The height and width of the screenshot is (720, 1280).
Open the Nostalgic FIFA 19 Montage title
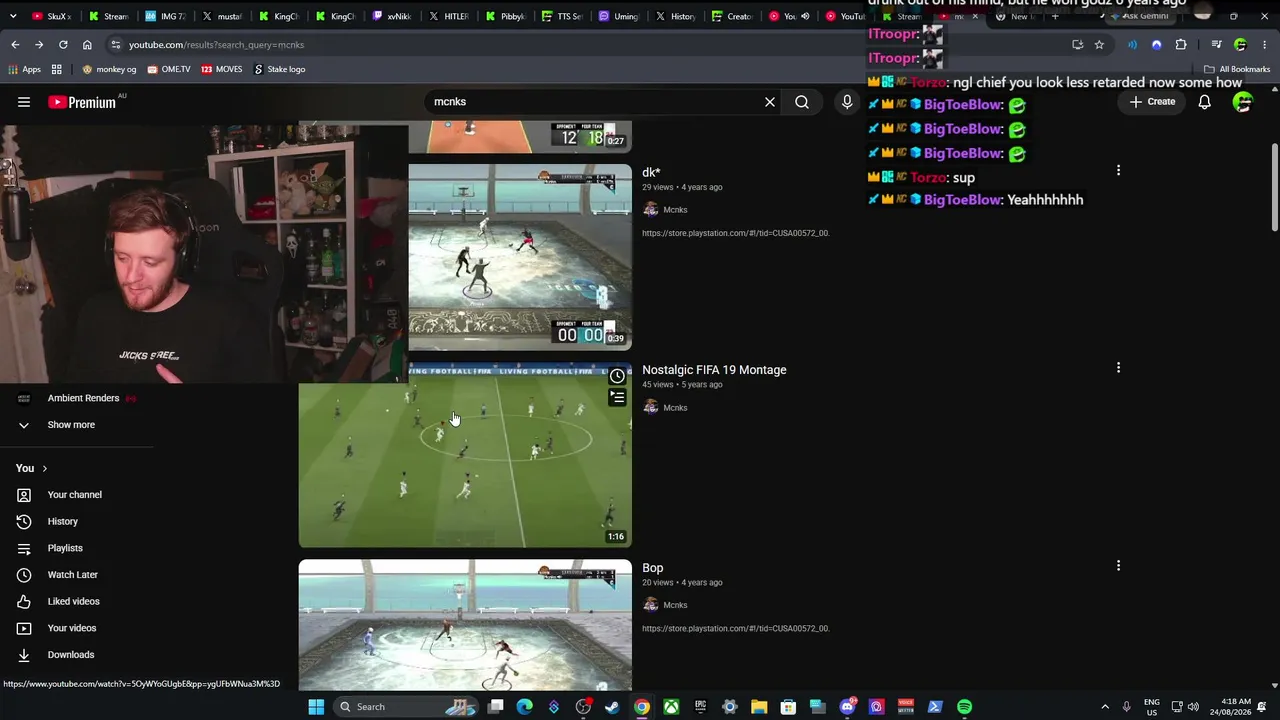tap(714, 370)
